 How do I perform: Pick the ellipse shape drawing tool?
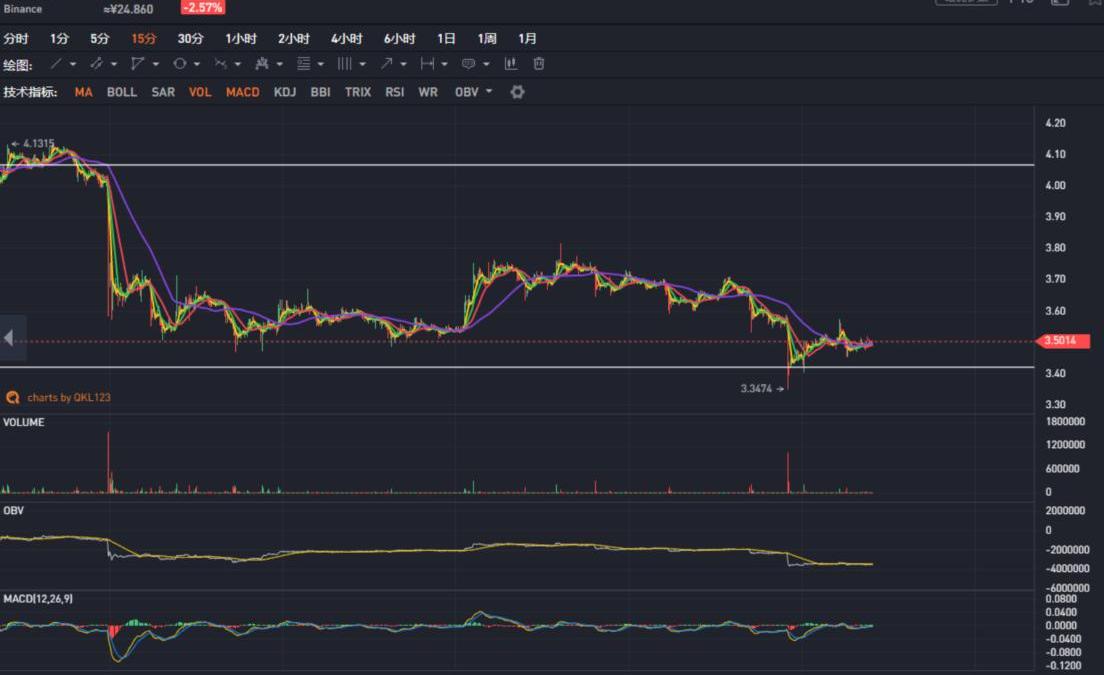(x=179, y=64)
